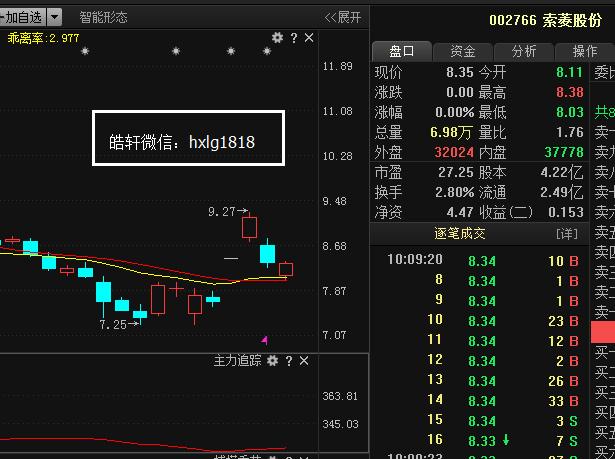Select trade row 13 with 26 B
The image size is (615, 459).
pos(479,380)
